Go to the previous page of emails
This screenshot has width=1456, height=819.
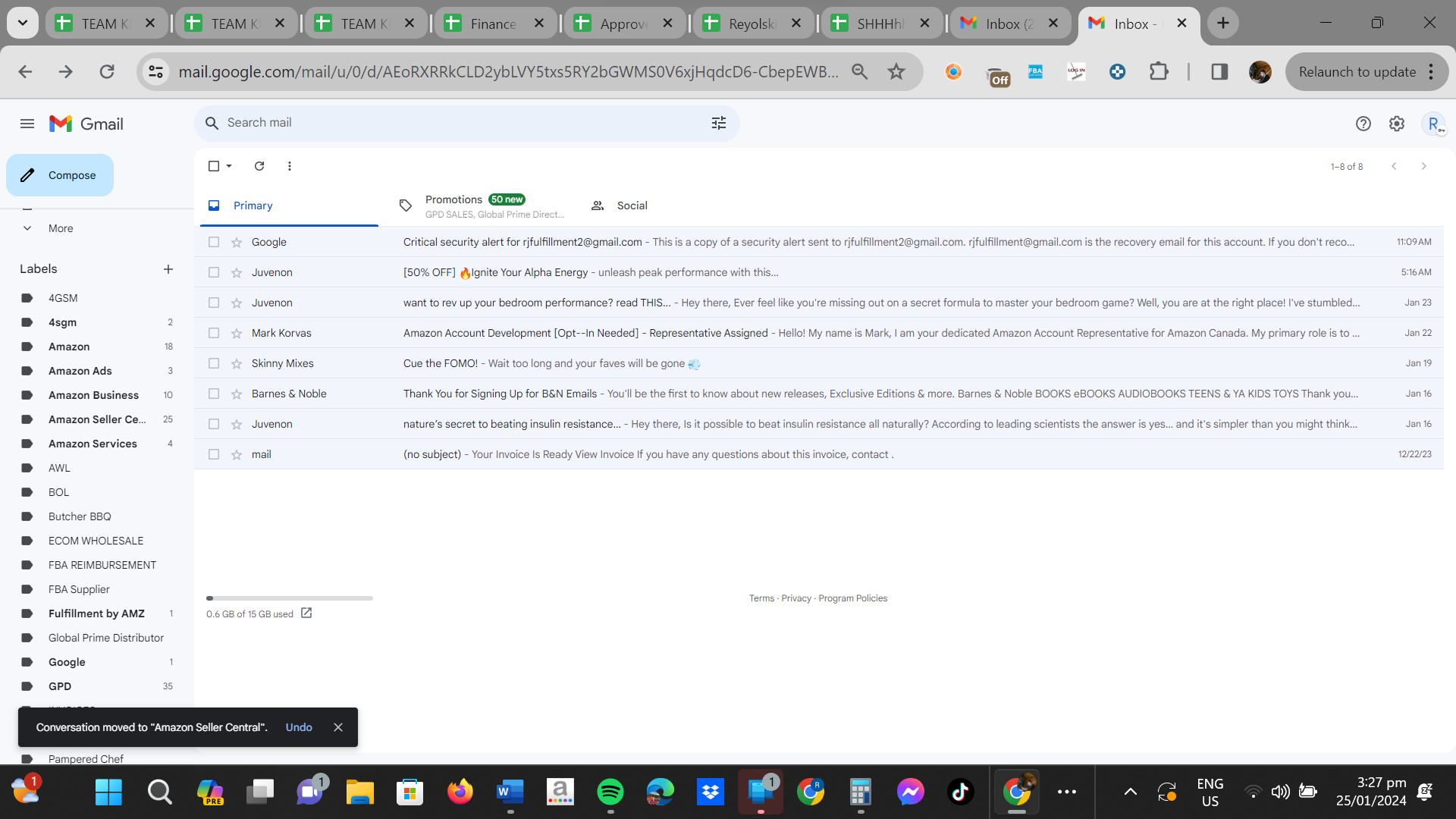click(1394, 166)
